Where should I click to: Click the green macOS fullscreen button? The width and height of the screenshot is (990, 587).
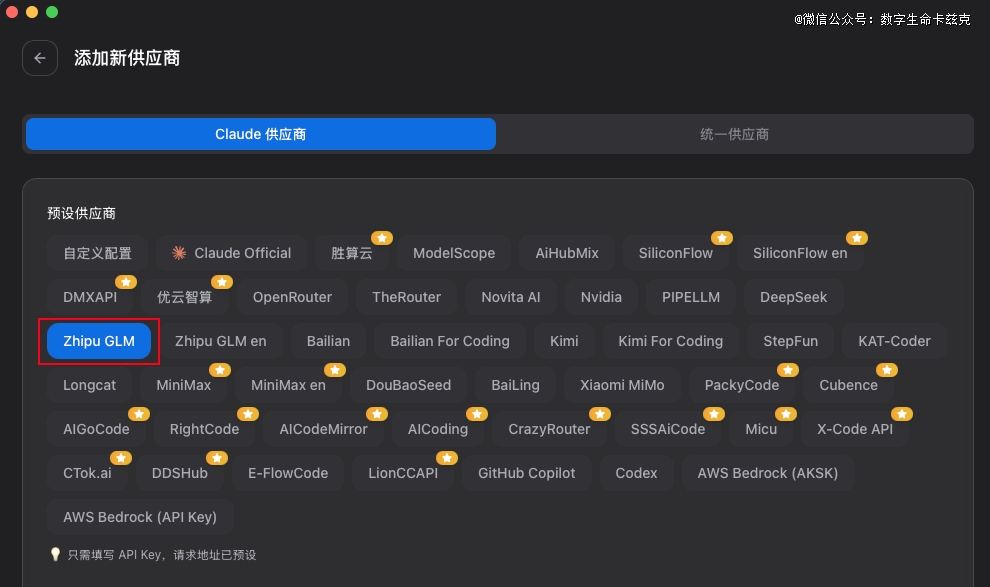coord(52,12)
